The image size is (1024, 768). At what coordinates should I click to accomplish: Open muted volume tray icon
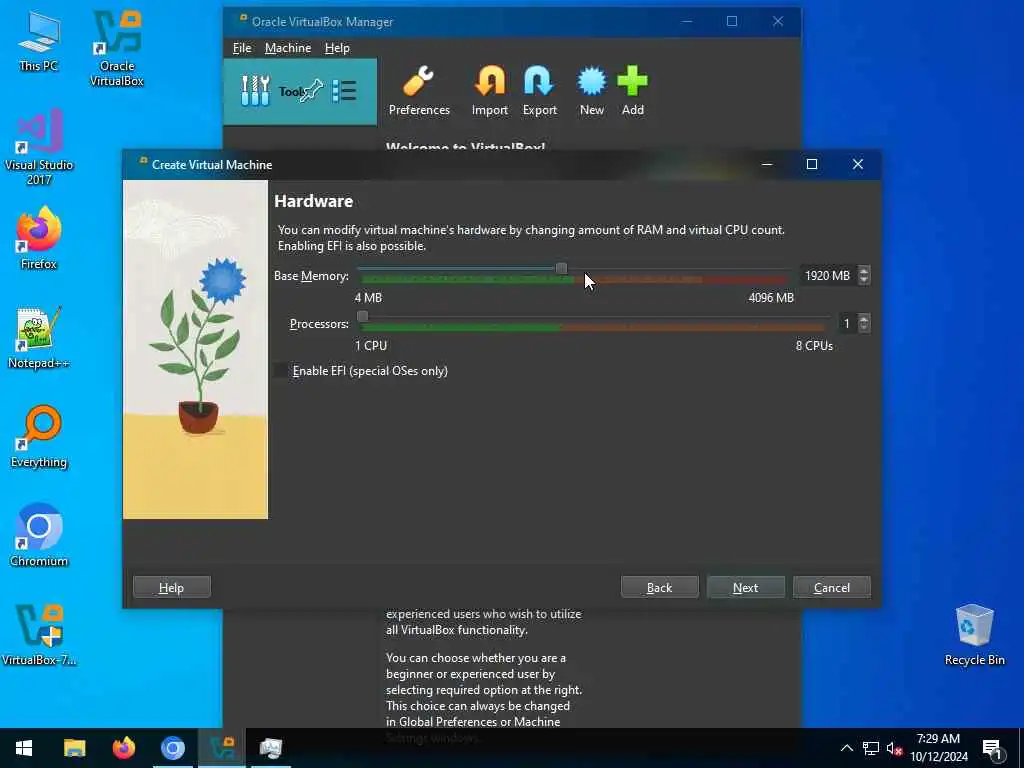click(895, 748)
